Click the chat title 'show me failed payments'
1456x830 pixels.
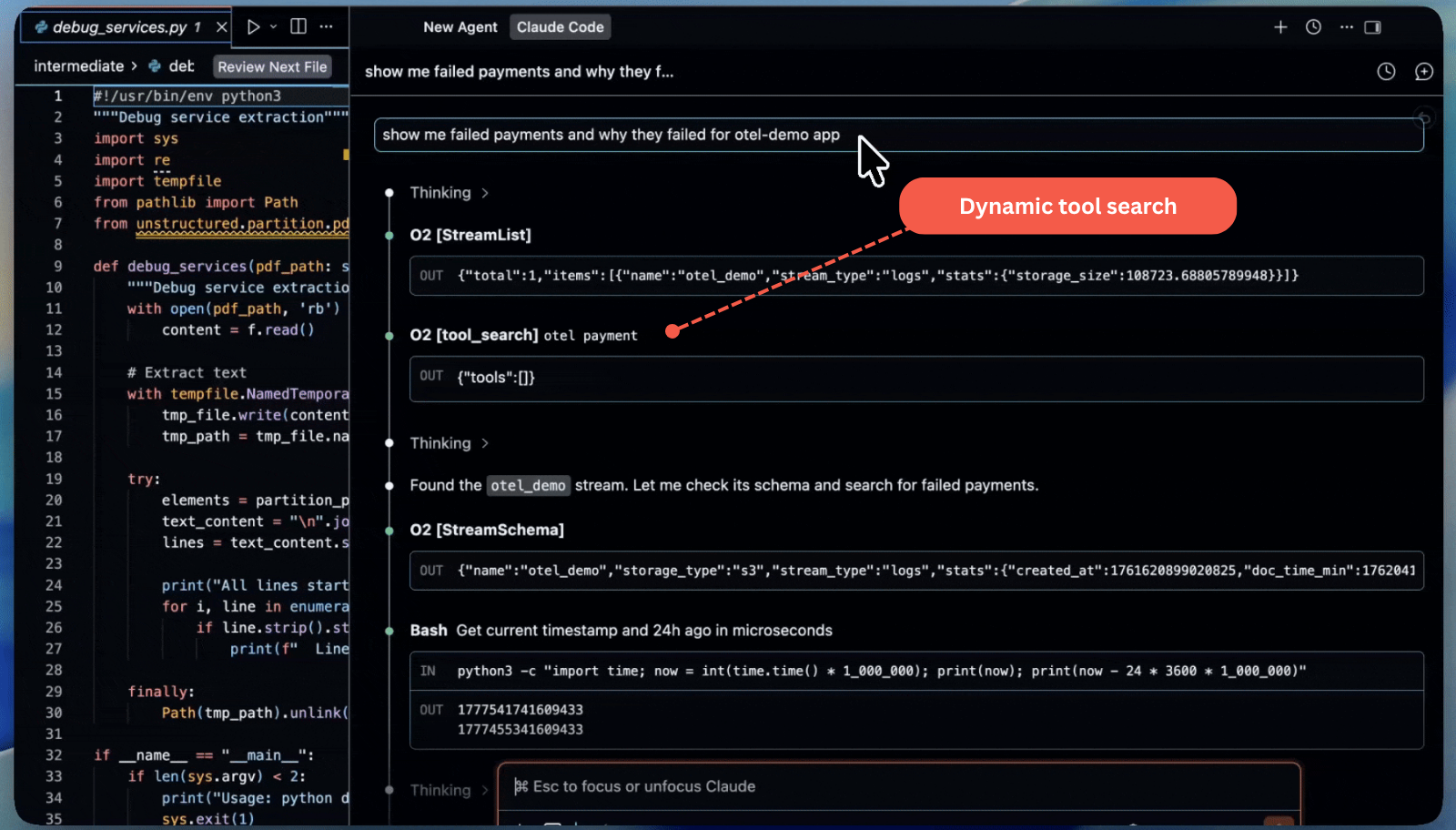519,71
